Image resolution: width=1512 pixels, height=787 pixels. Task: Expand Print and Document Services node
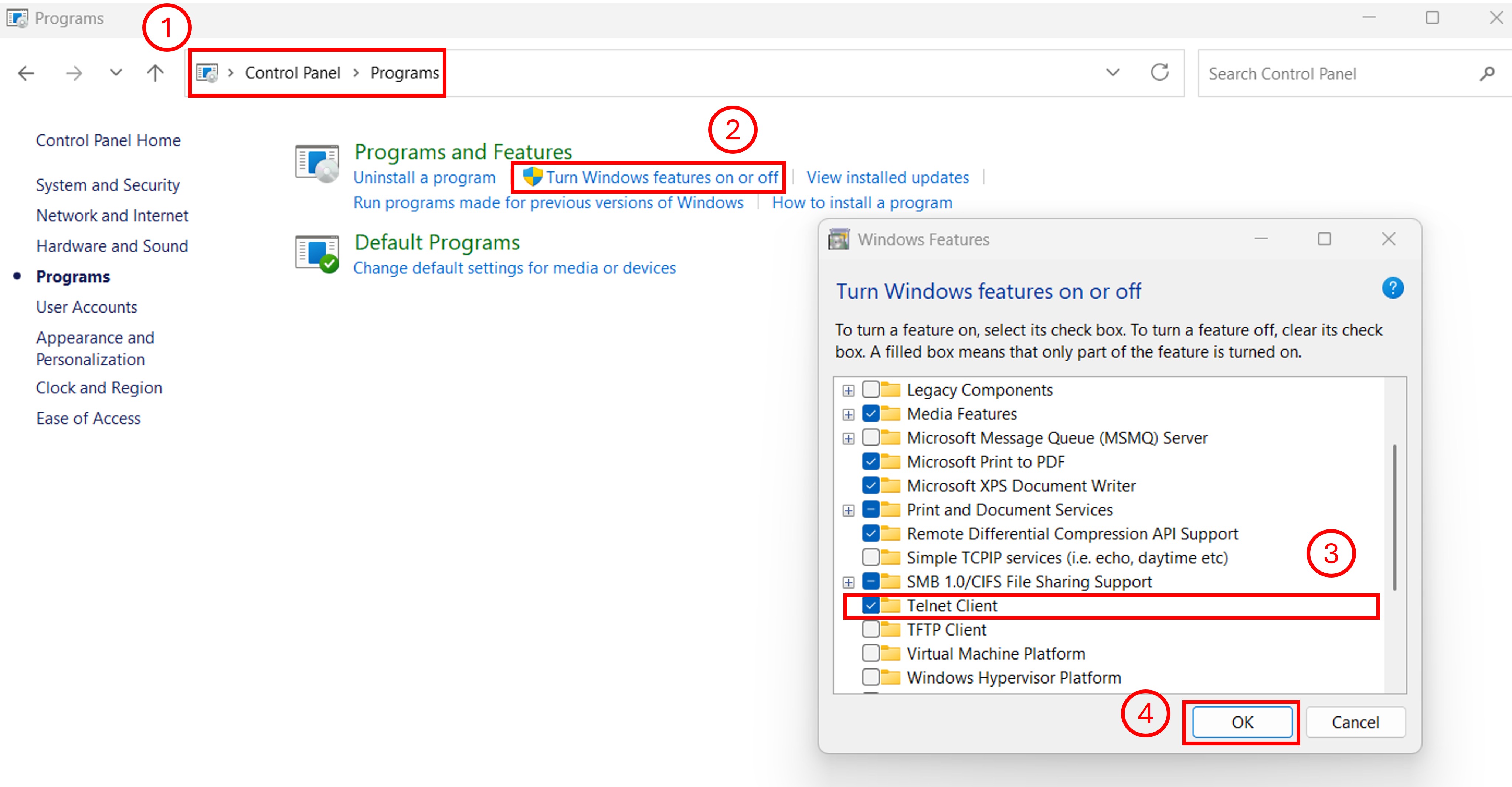[x=848, y=511]
